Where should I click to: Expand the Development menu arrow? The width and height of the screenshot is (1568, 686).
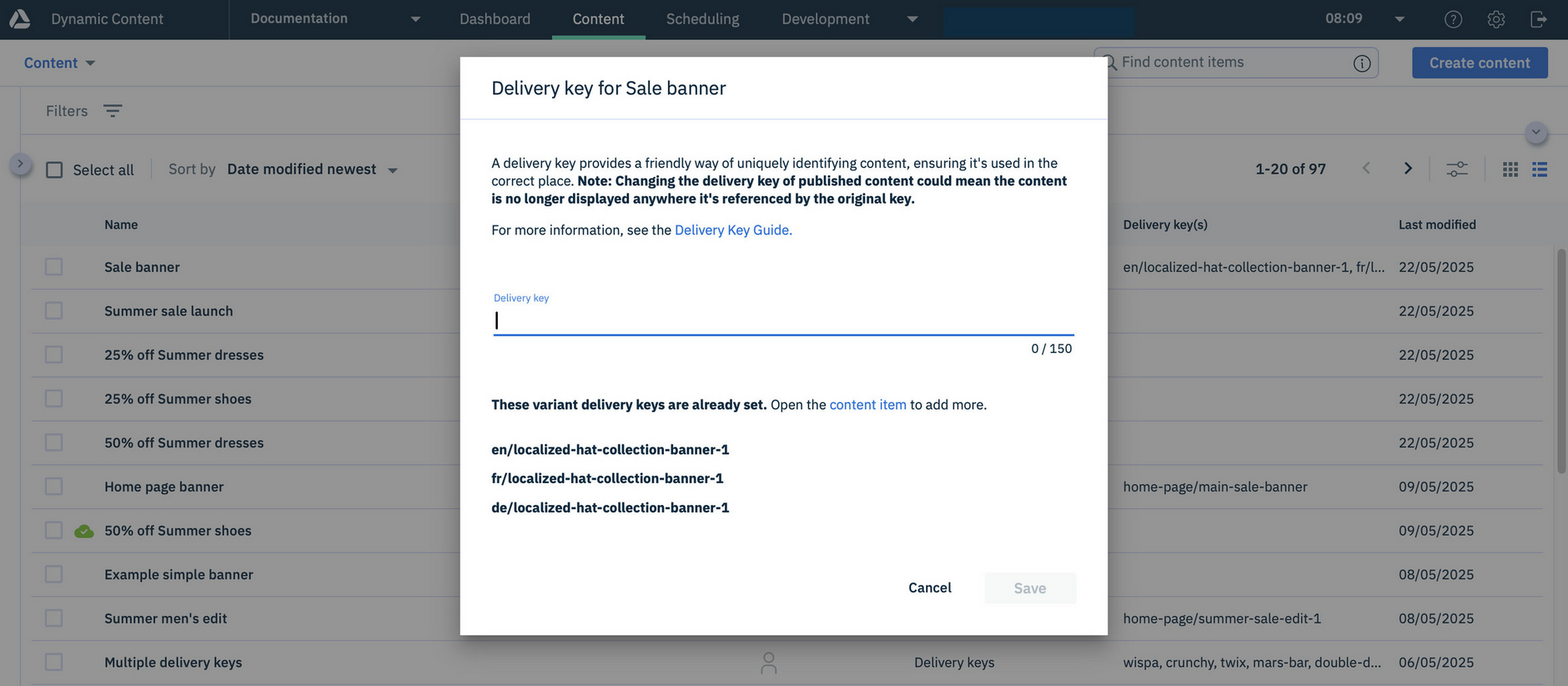pyautogui.click(x=912, y=19)
